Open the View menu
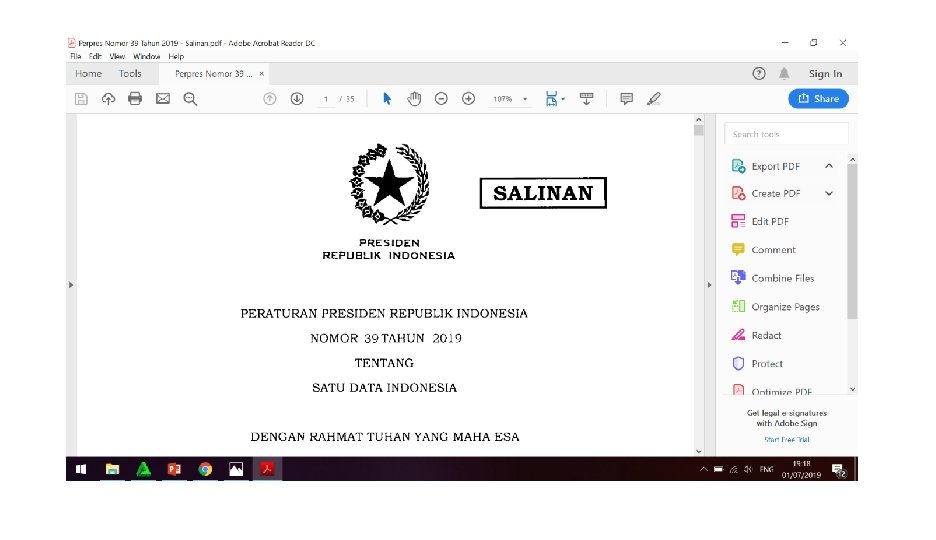 117,56
